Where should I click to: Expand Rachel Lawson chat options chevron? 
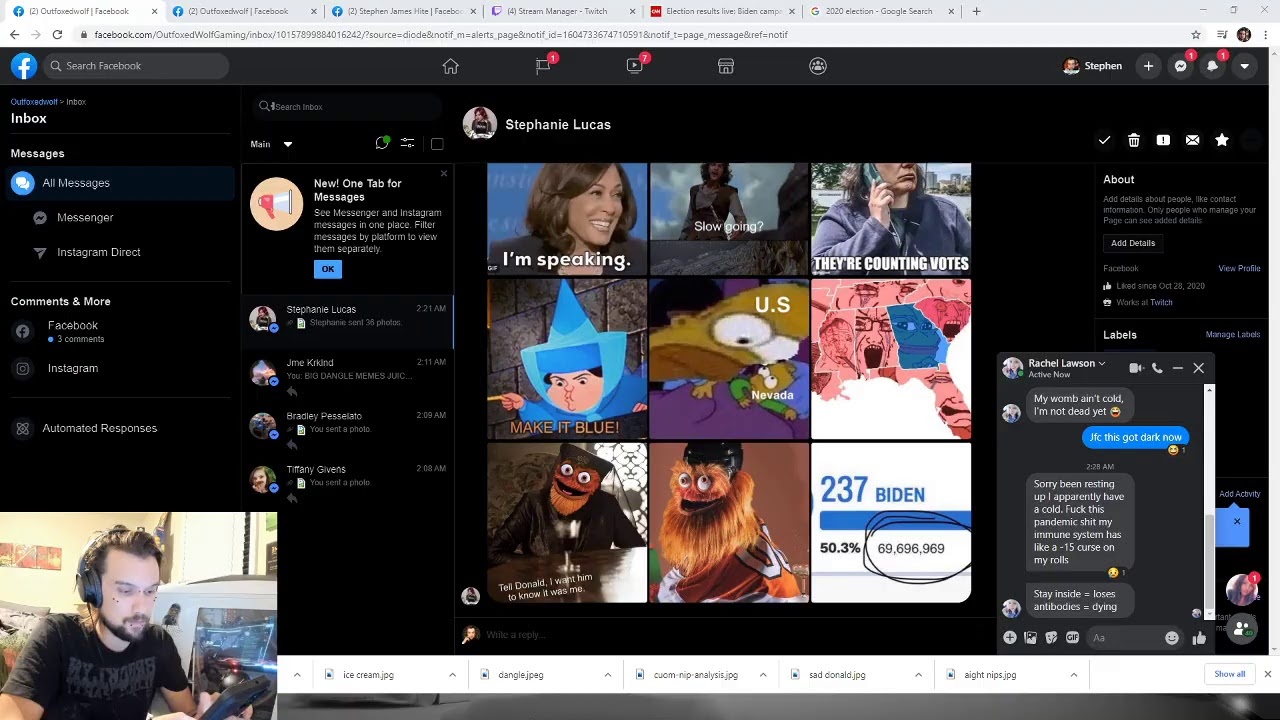click(x=1102, y=363)
